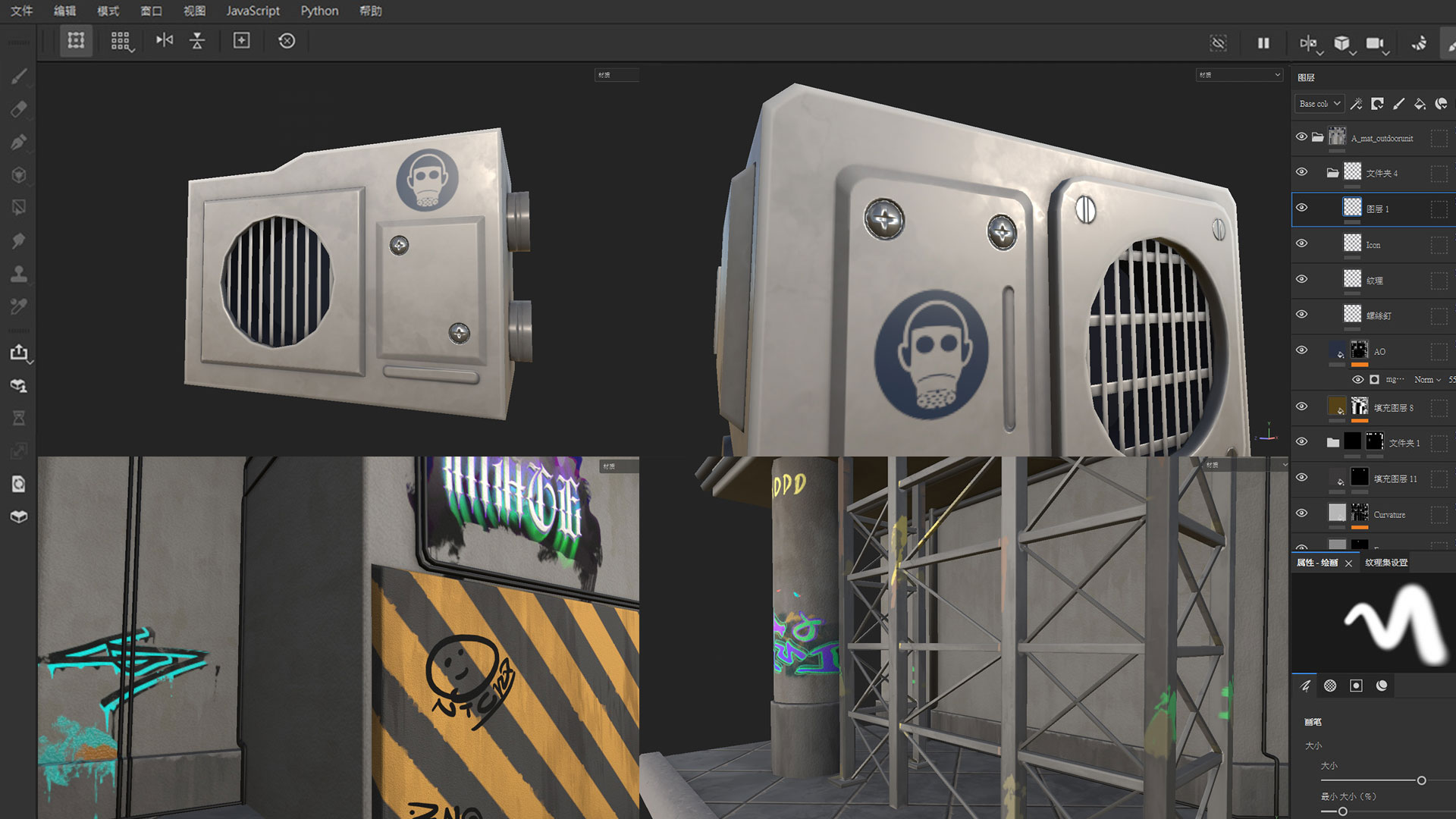Toggle visibility of AO layer
This screenshot has width=1456, height=819.
1301,350
